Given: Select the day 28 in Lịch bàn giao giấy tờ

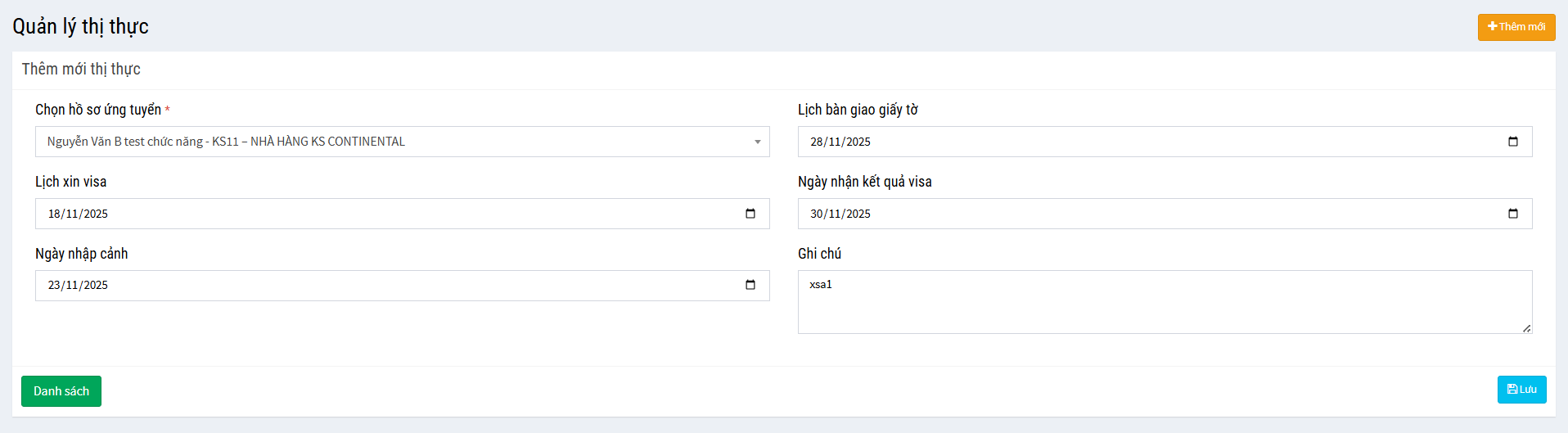Looking at the screenshot, I should coord(817,142).
